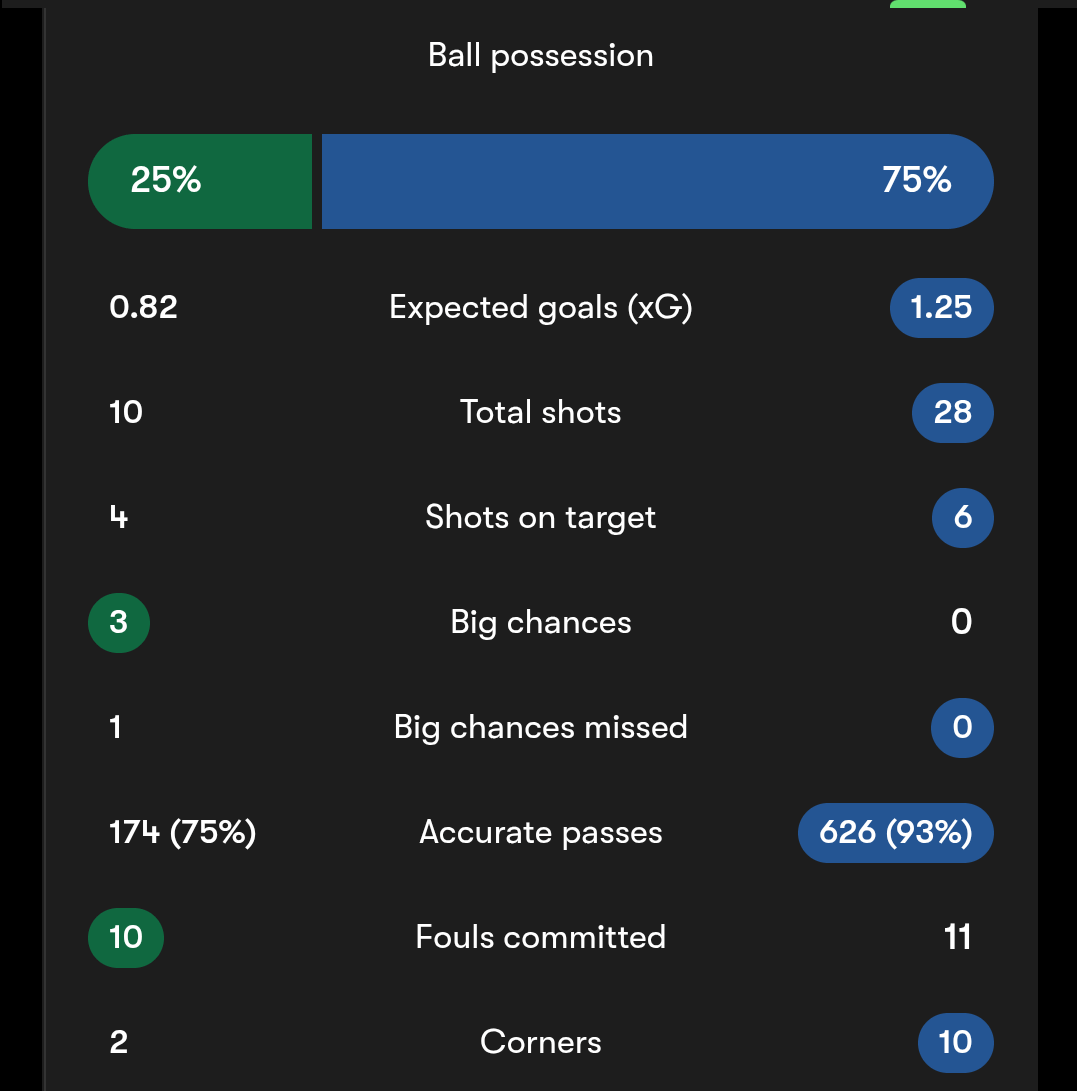Click the Big chances missed label
Viewport: 1077px width, 1091px height.
(x=540, y=727)
